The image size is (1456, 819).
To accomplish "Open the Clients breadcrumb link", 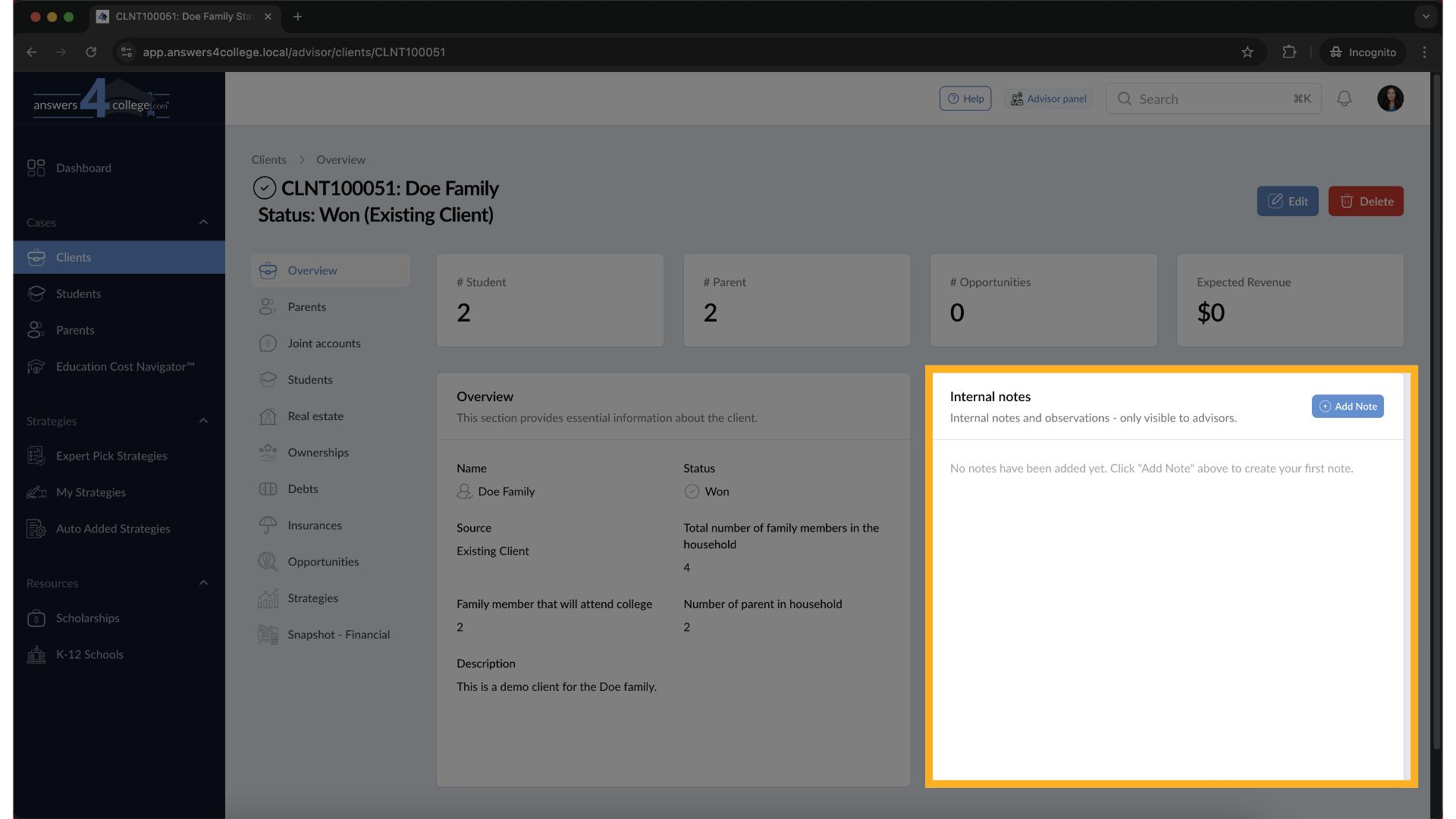I will [268, 159].
